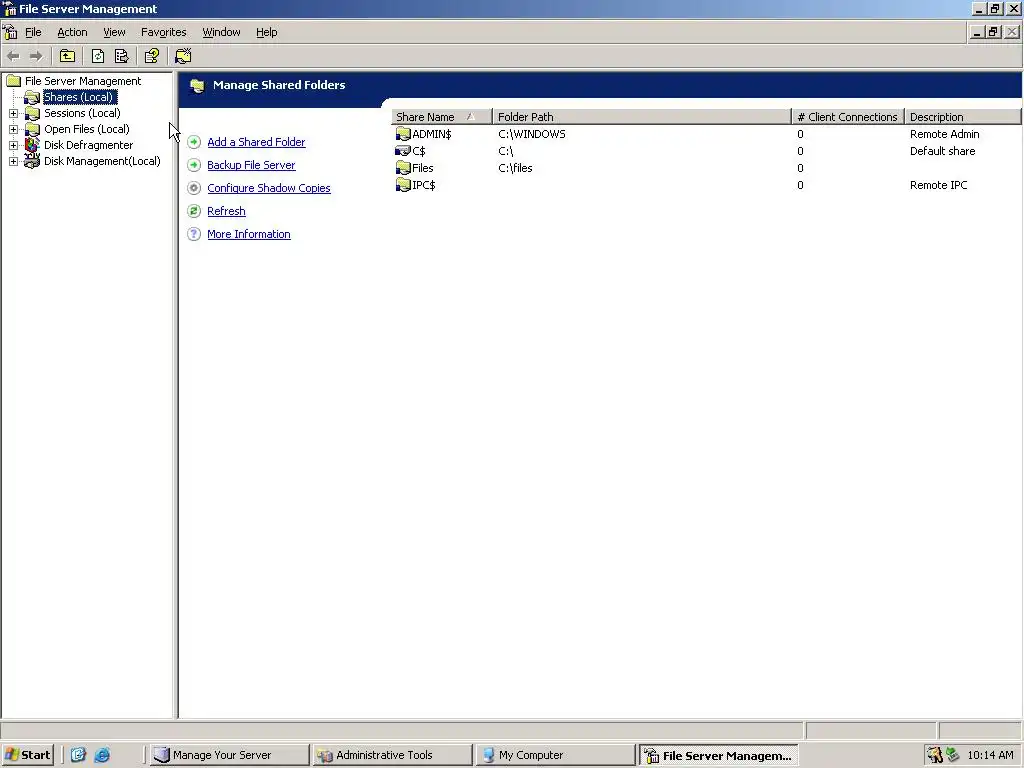Screen dimensions: 1024x768
Task: Click the C:\WINDOWS folder path cell
Action: [x=532, y=134]
